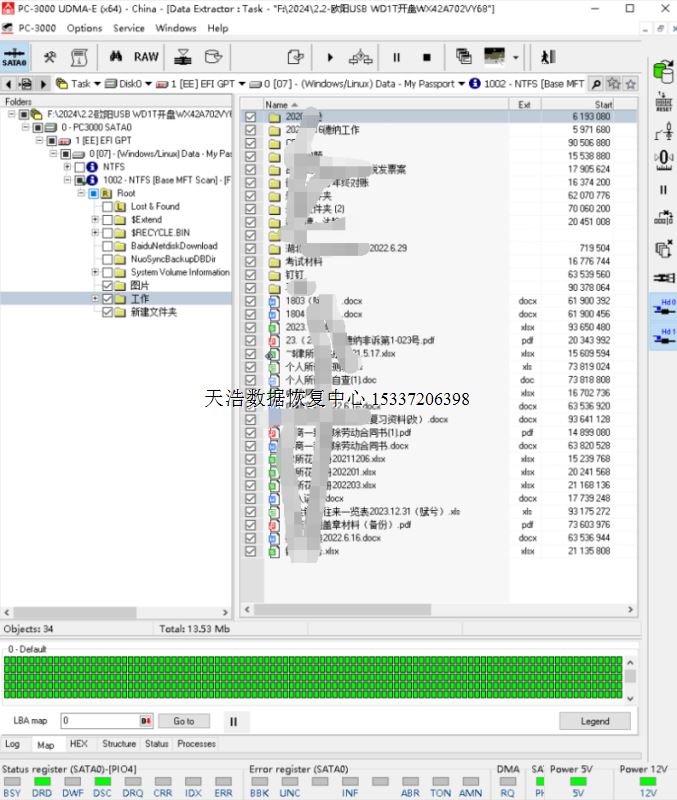Click the SATA0 port icon
This screenshot has height=800, width=677.
(14, 57)
